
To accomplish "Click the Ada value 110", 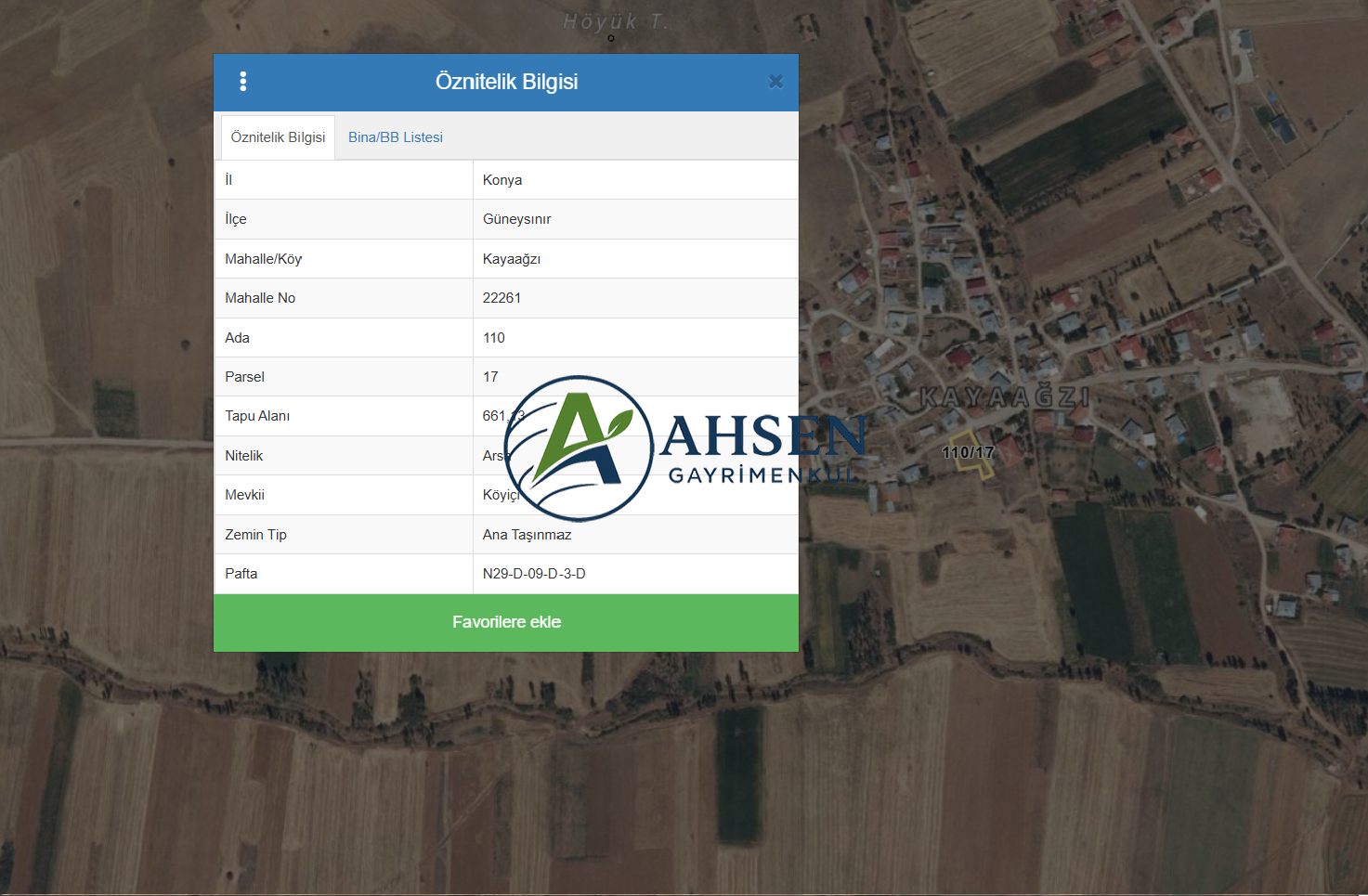I will coord(494,338).
